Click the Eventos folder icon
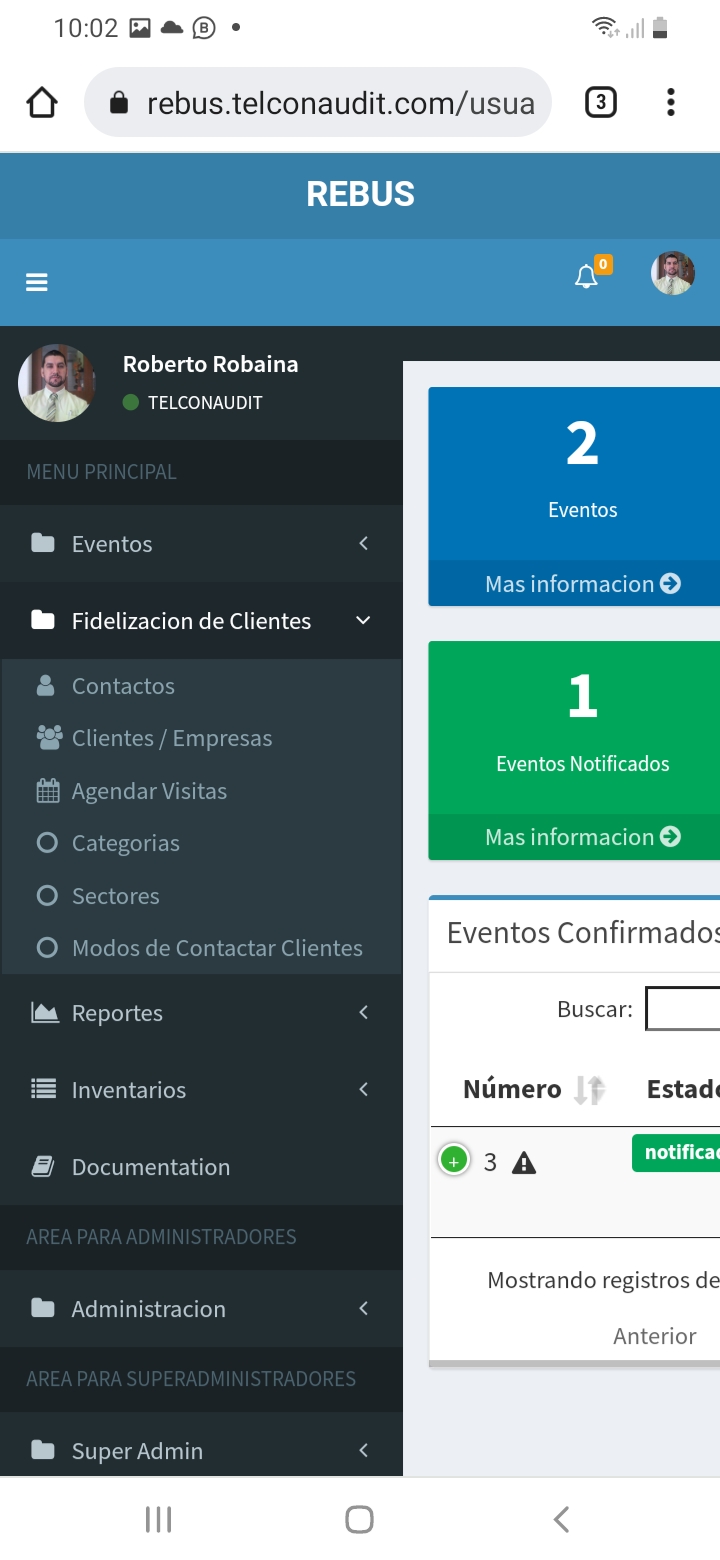The width and height of the screenshot is (720, 1560). coord(43,543)
